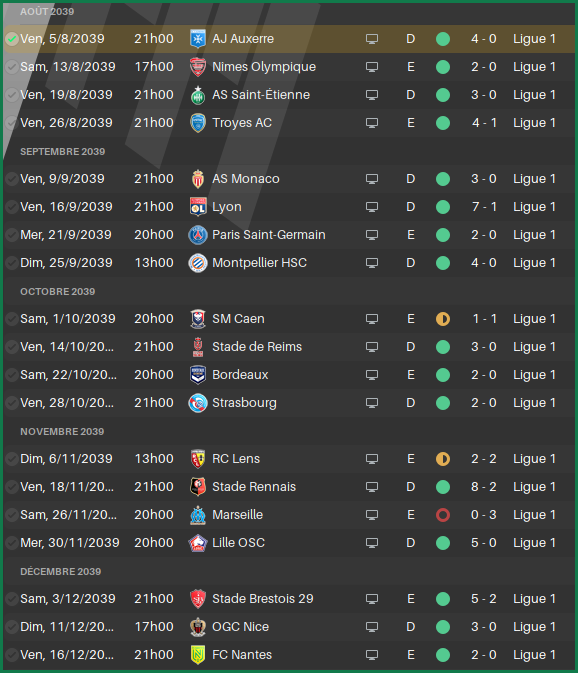This screenshot has height=673, width=578.
Task: Click the TV icon on SM Caen row
Action: pyautogui.click(x=372, y=319)
